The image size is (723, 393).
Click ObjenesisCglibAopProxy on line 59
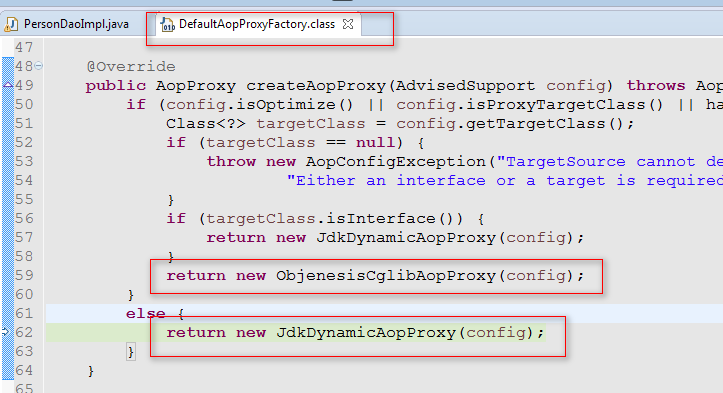385,275
